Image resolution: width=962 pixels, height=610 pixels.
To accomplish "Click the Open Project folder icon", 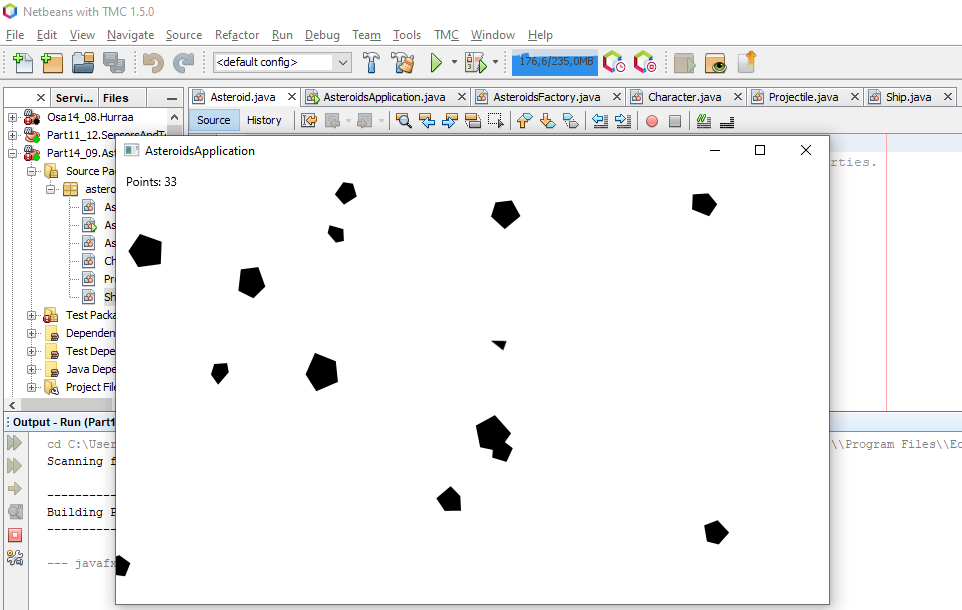I will pos(82,63).
